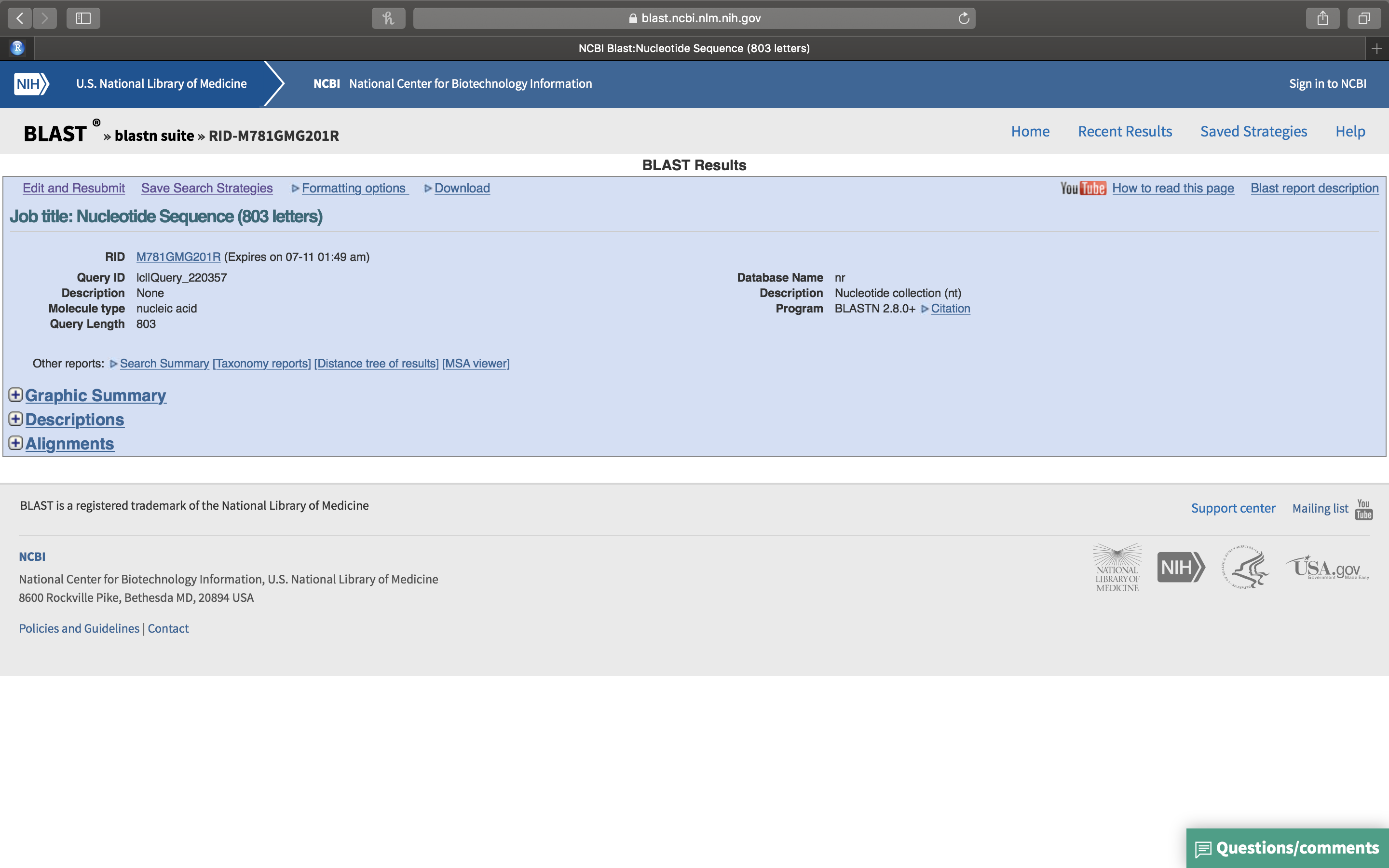Image resolution: width=1389 pixels, height=868 pixels.
Task: Expand the Alignments section
Action: click(x=14, y=443)
